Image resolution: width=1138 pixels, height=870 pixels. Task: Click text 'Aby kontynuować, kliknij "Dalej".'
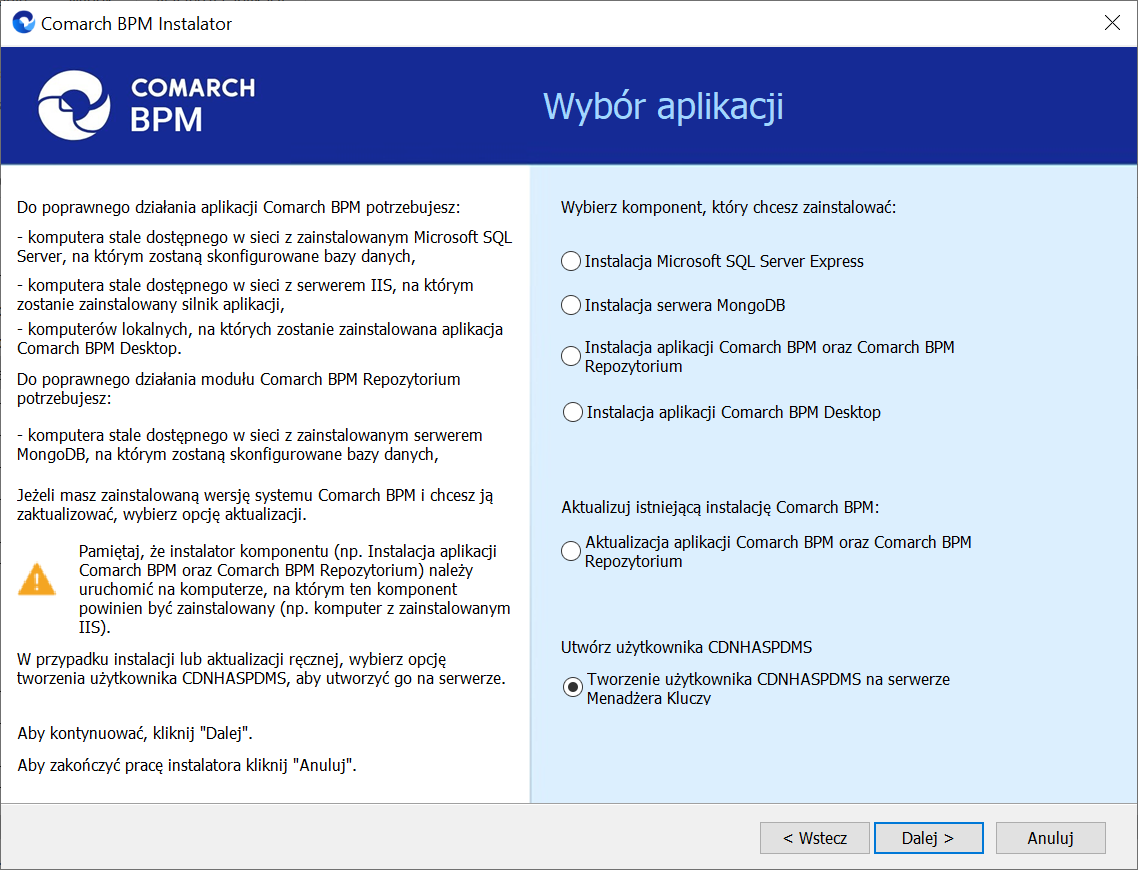click(135, 733)
